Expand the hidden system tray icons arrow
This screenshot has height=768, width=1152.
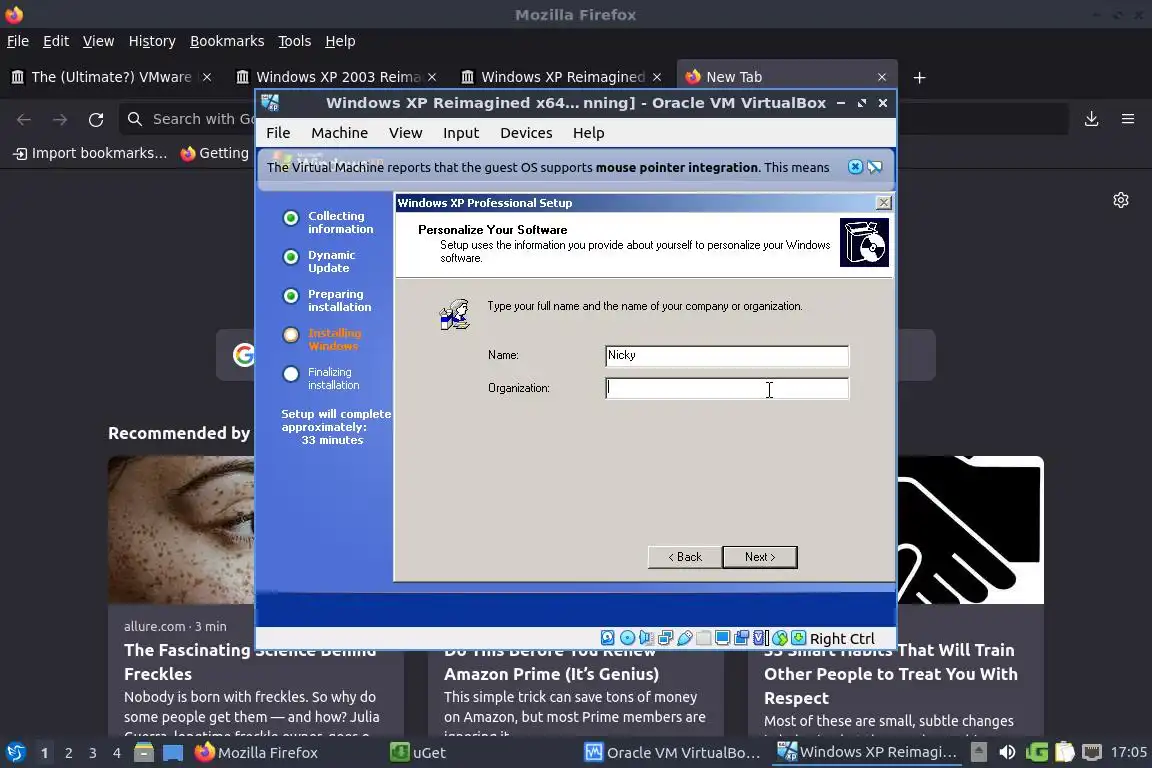coord(979,752)
